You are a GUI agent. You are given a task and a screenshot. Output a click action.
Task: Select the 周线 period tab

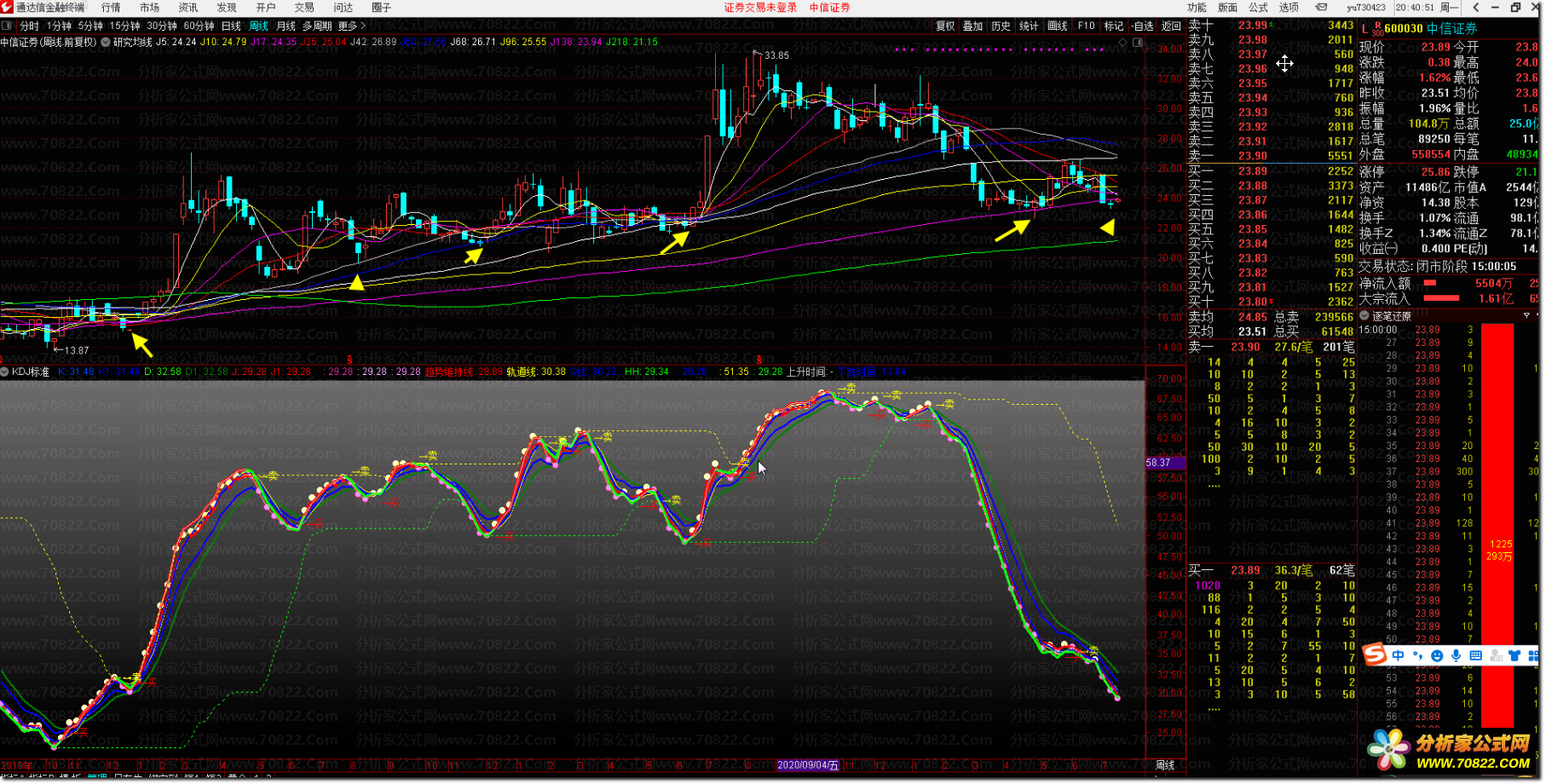(258, 26)
